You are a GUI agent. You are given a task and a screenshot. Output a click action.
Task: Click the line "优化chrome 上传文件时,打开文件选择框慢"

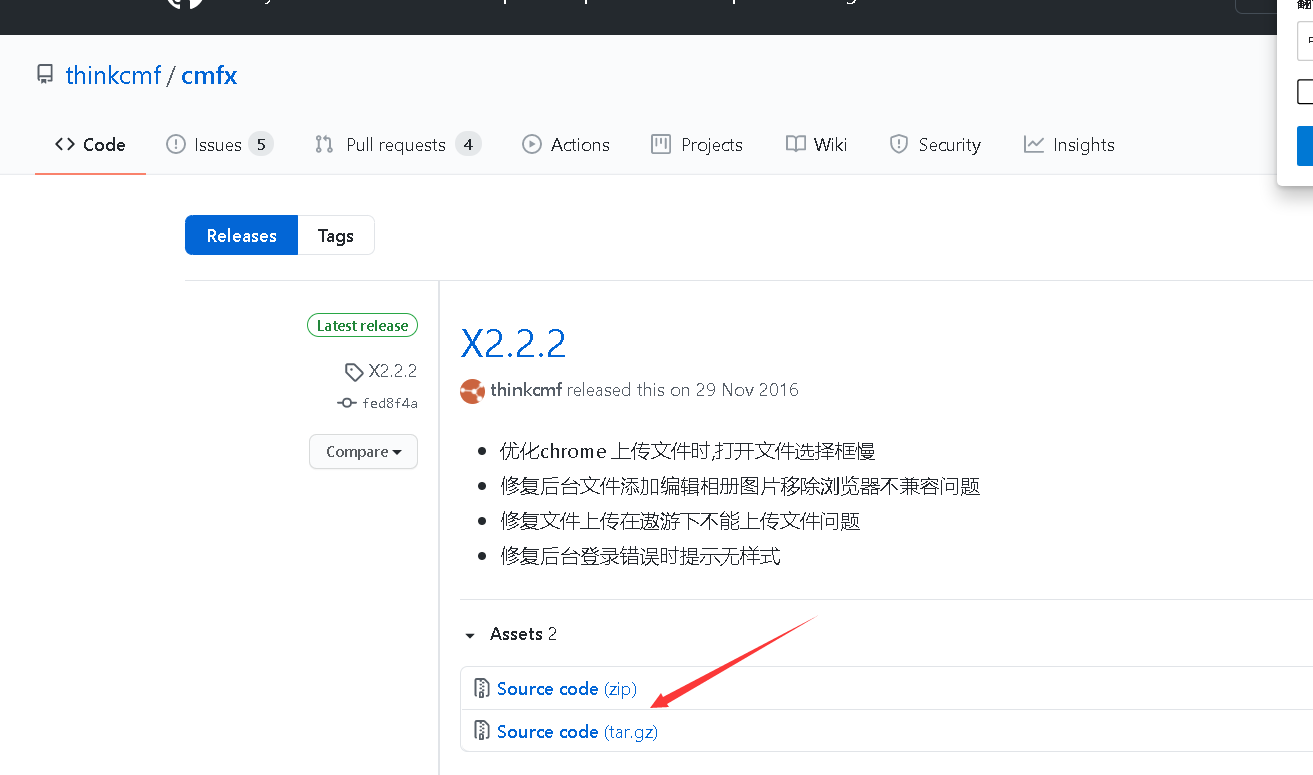pyautogui.click(x=688, y=452)
